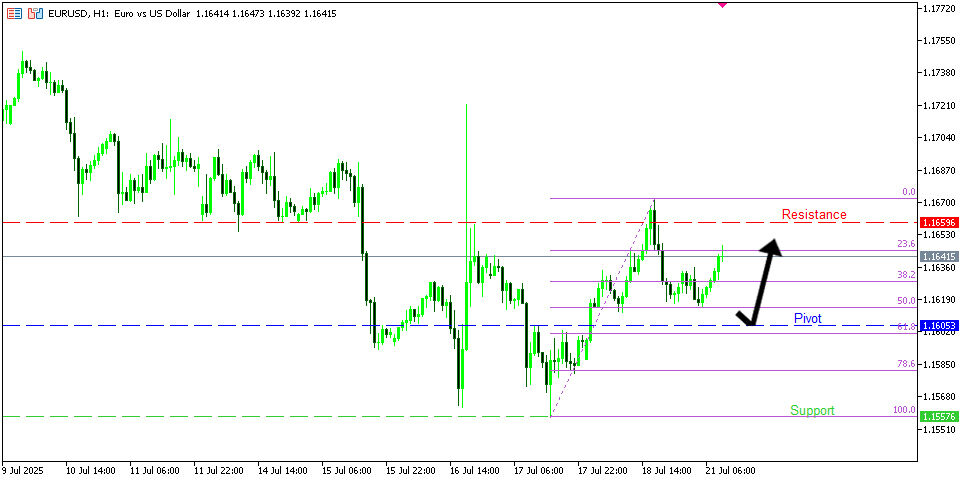Click the pink marker at chart top
The image size is (970, 482).
click(723, 5)
